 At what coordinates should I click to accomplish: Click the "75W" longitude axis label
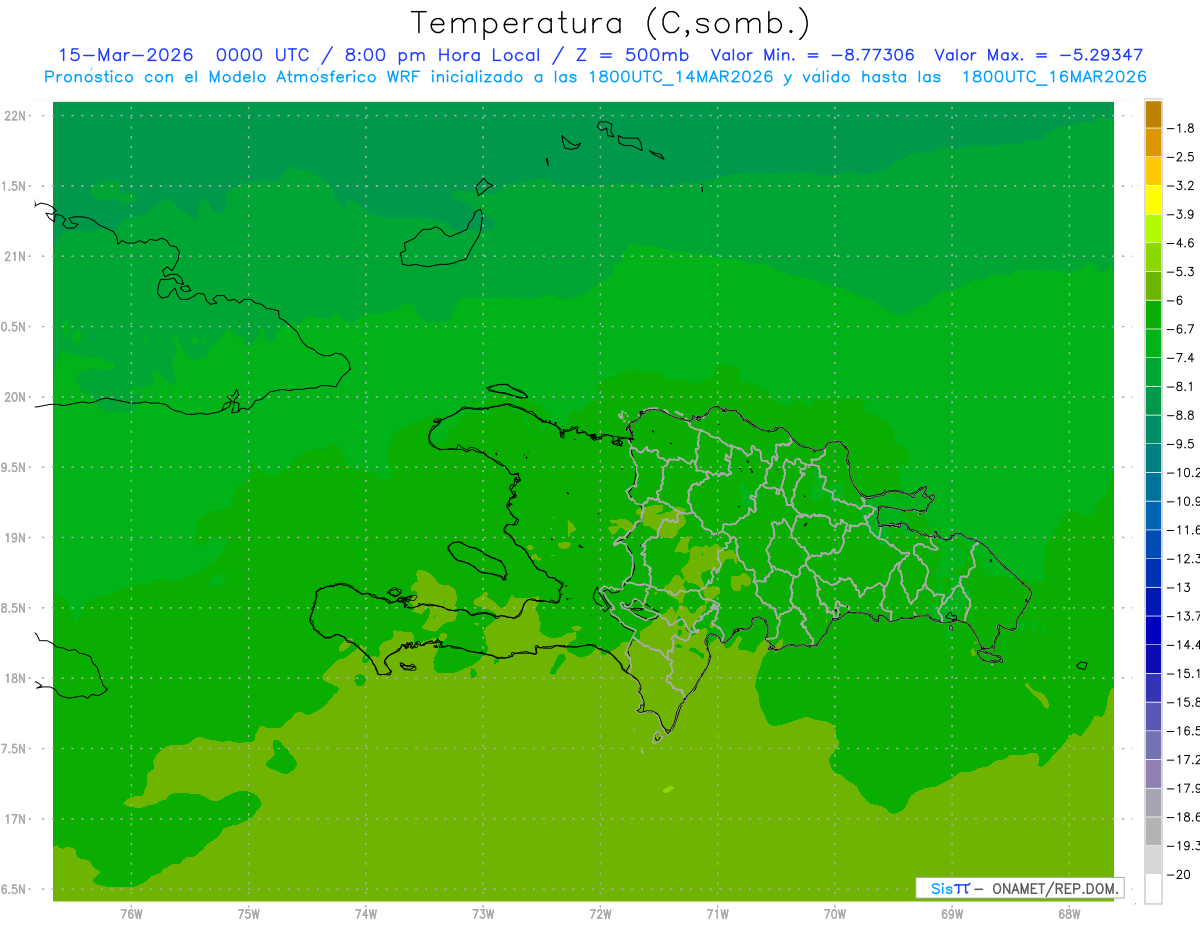pos(249,914)
